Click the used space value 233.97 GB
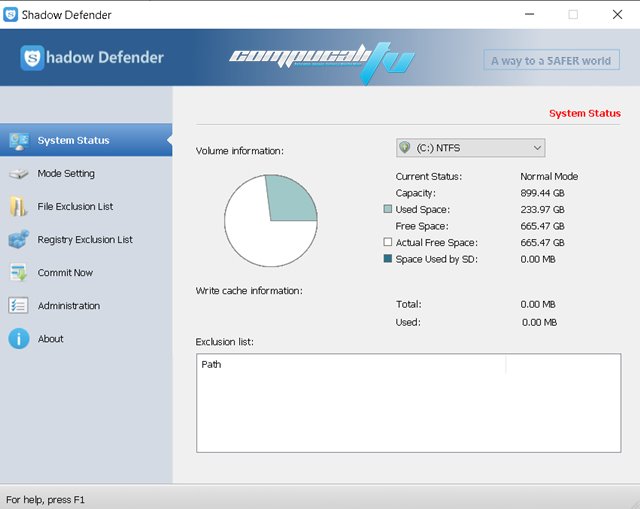The height and width of the screenshot is (509, 640). pyautogui.click(x=542, y=209)
